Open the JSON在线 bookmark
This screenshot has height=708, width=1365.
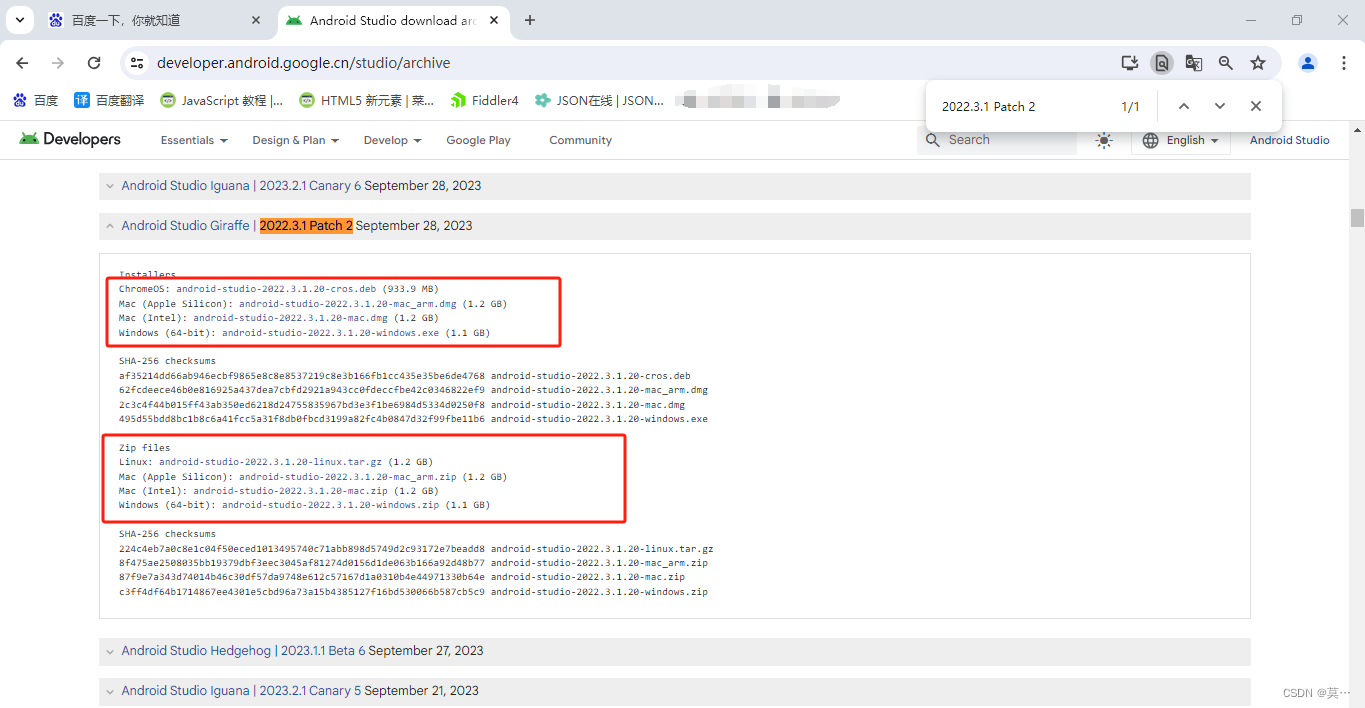599,100
